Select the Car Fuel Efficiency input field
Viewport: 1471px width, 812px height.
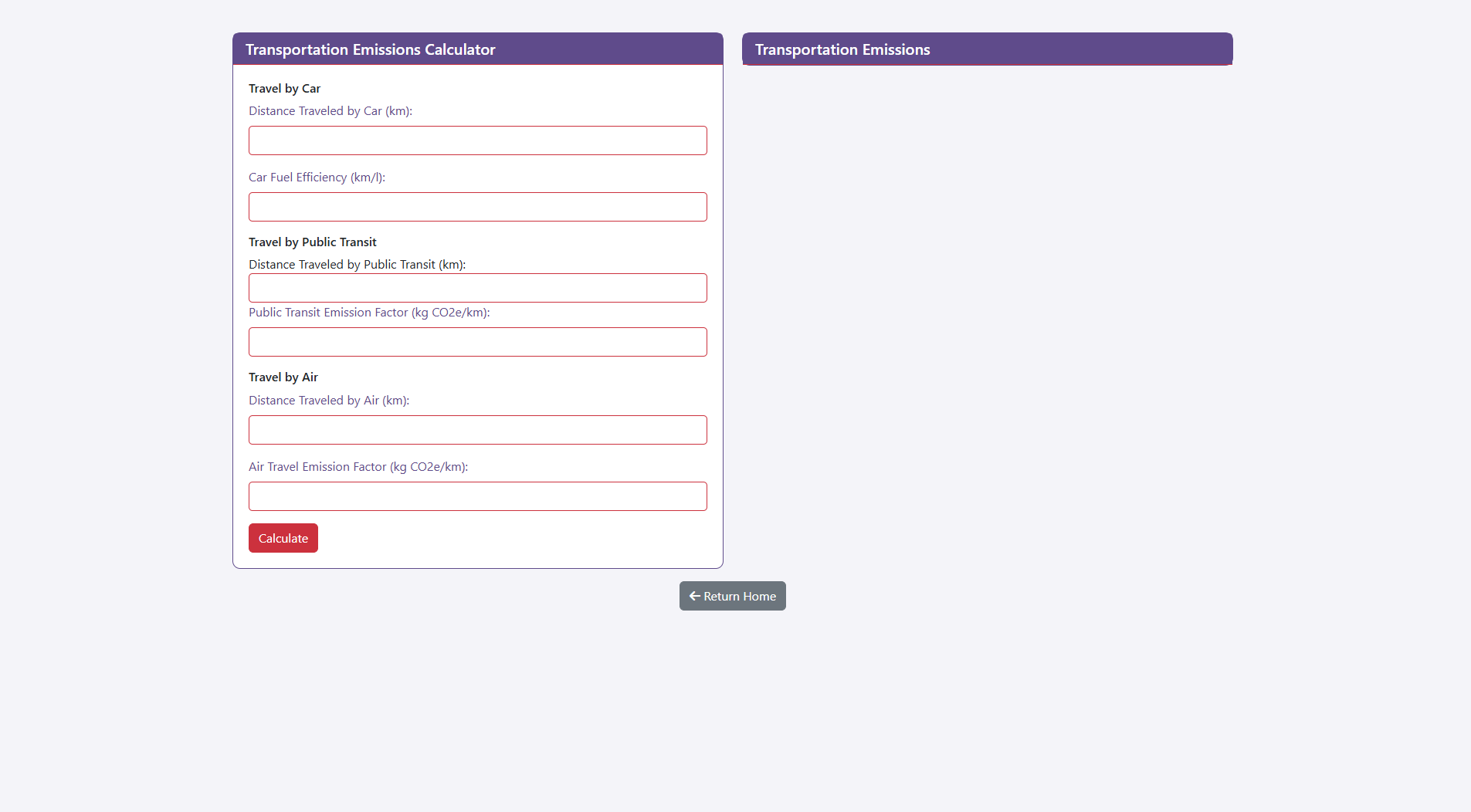click(477, 207)
